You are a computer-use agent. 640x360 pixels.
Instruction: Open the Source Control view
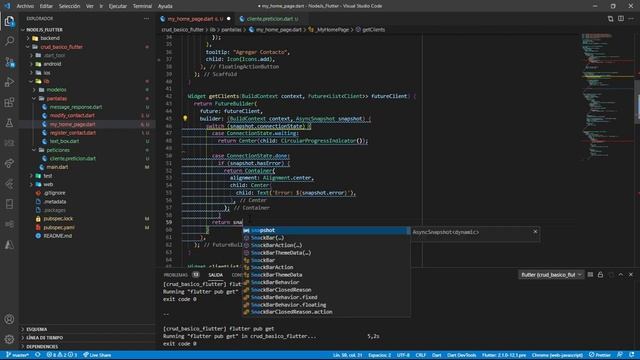click(x=9, y=62)
